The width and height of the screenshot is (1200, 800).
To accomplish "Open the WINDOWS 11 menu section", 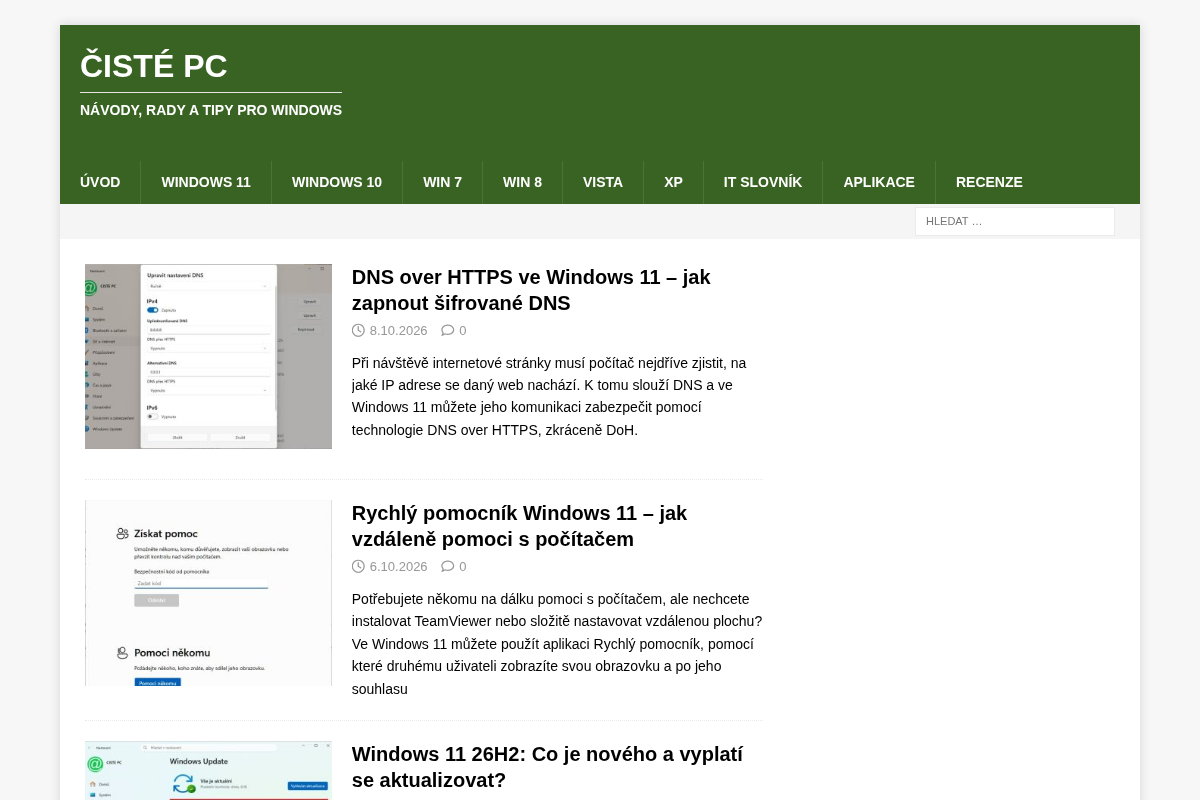I will 206,182.
